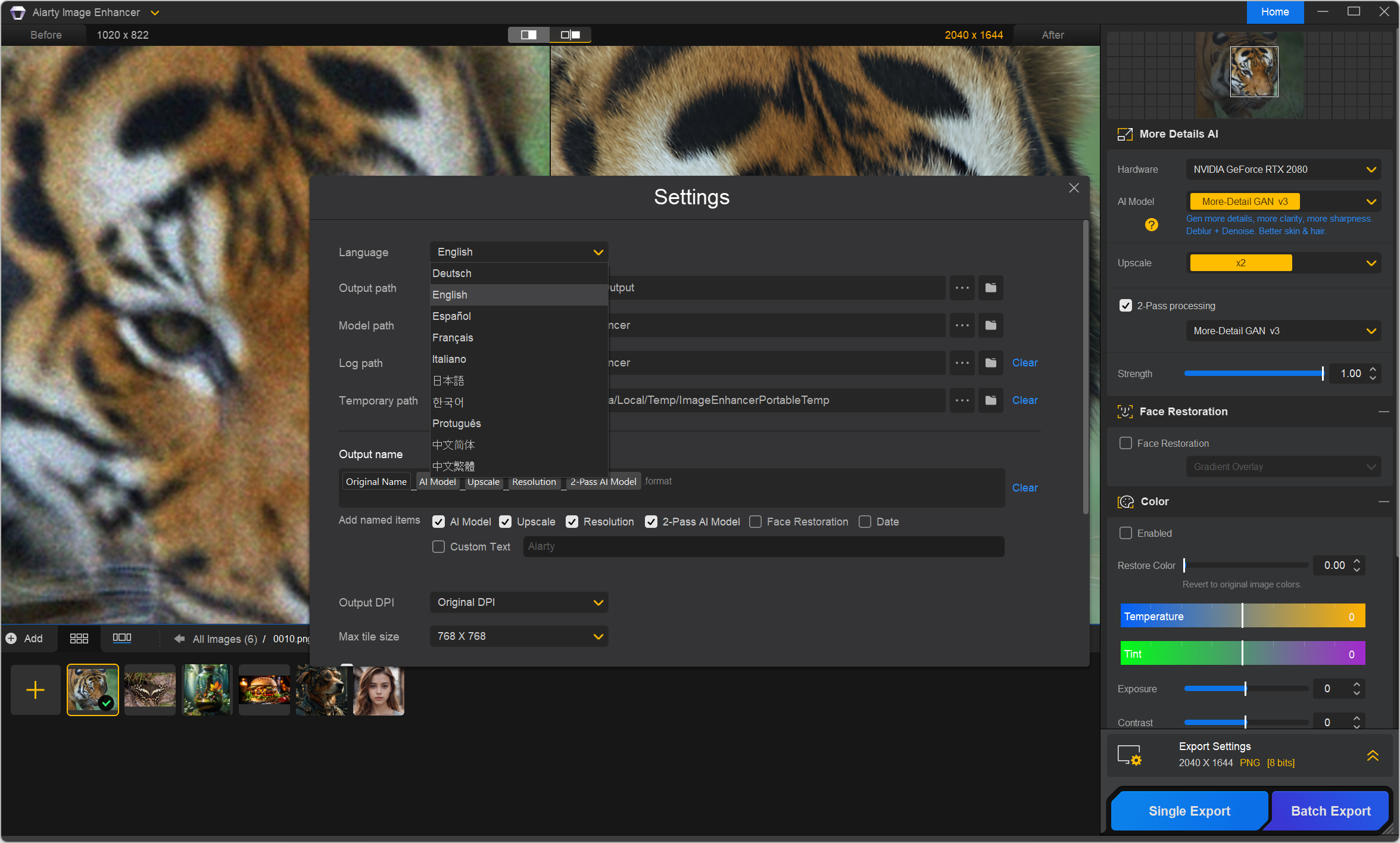Screen dimensions: 1400x843
Task: Open folder icon for Temporary path
Action: pos(990,400)
